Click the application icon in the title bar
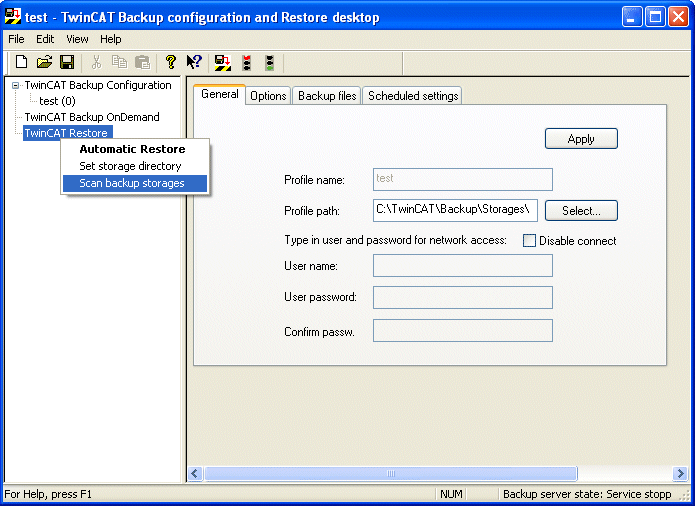 click(x=12, y=16)
